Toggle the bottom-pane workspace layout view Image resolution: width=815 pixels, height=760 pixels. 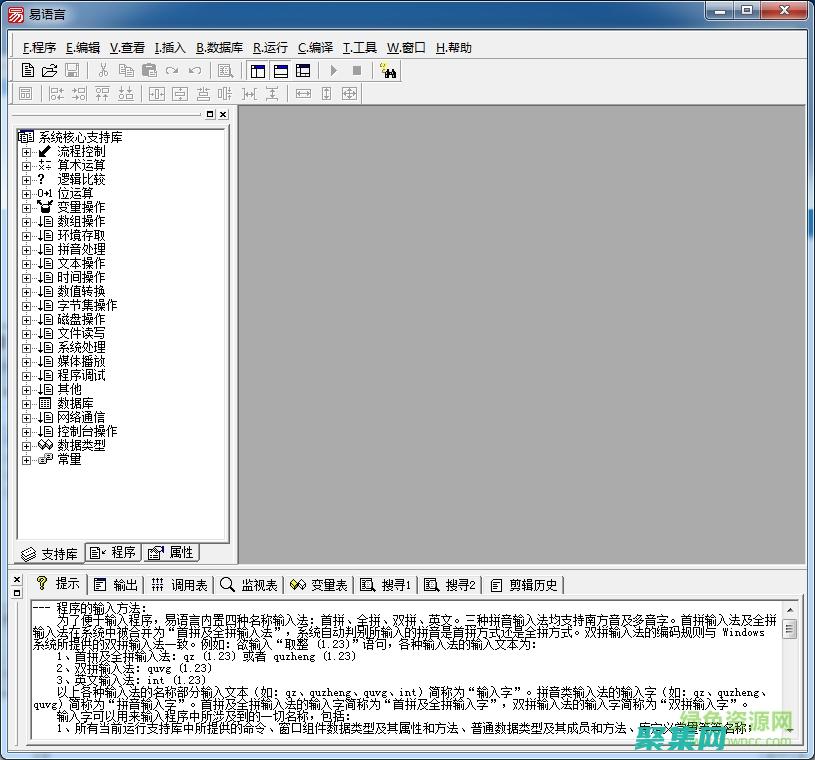point(281,70)
